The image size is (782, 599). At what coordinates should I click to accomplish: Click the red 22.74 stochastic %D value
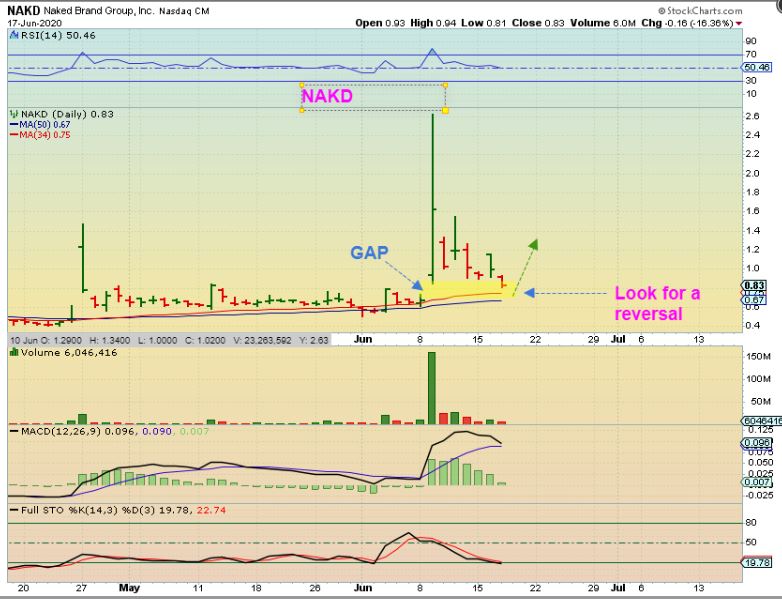(x=211, y=510)
